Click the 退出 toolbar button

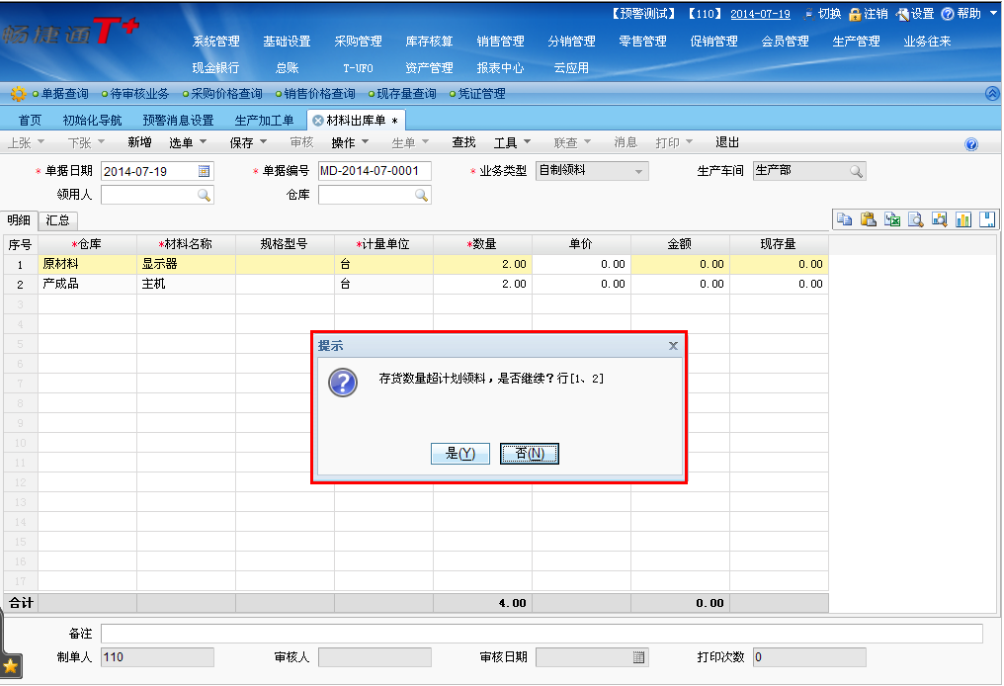point(727,142)
